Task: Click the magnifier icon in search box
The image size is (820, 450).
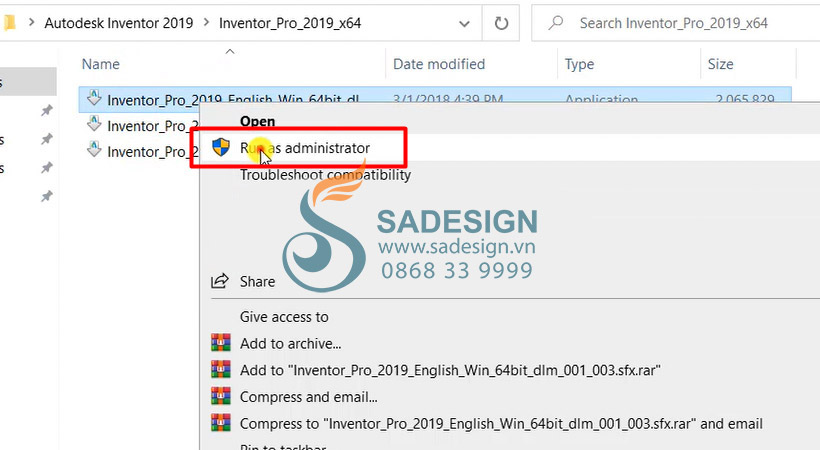Action: click(x=556, y=22)
